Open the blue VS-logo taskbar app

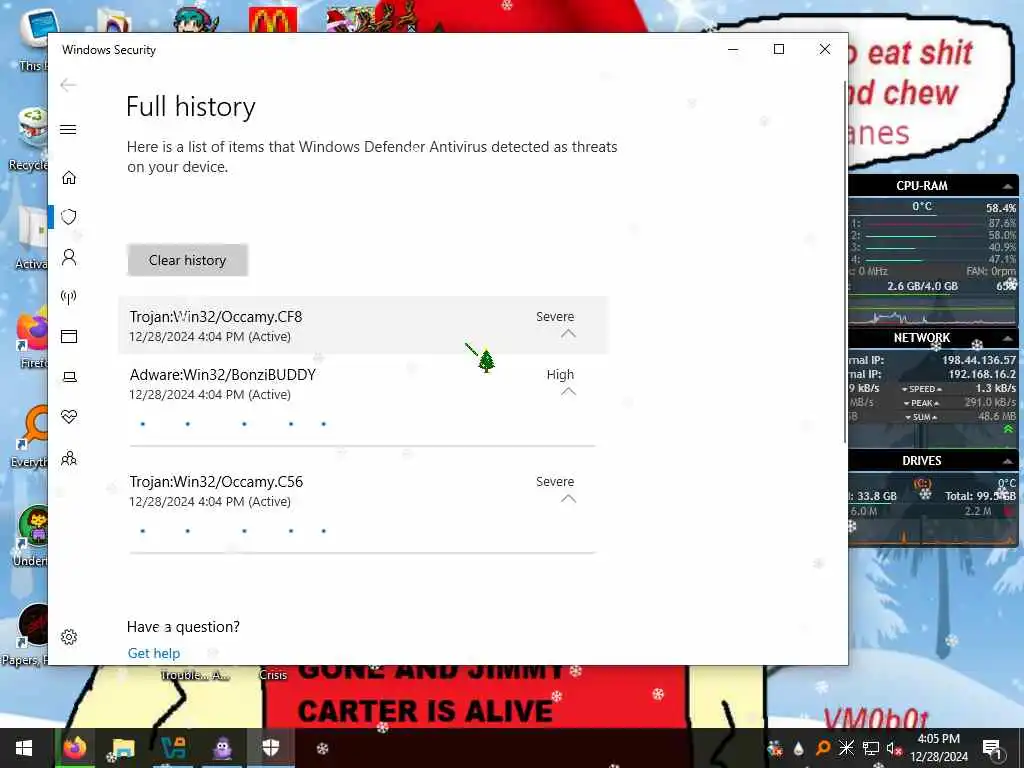tap(173, 748)
